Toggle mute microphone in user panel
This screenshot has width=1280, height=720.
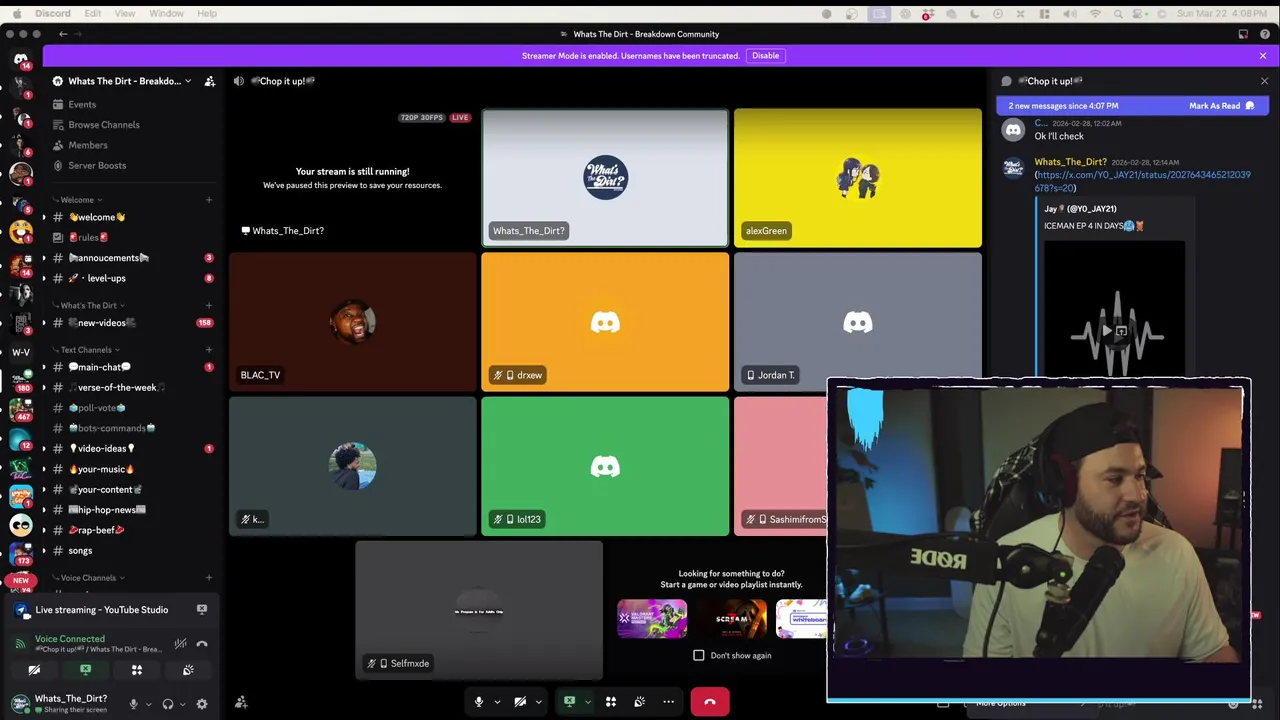pyautogui.click(x=133, y=704)
